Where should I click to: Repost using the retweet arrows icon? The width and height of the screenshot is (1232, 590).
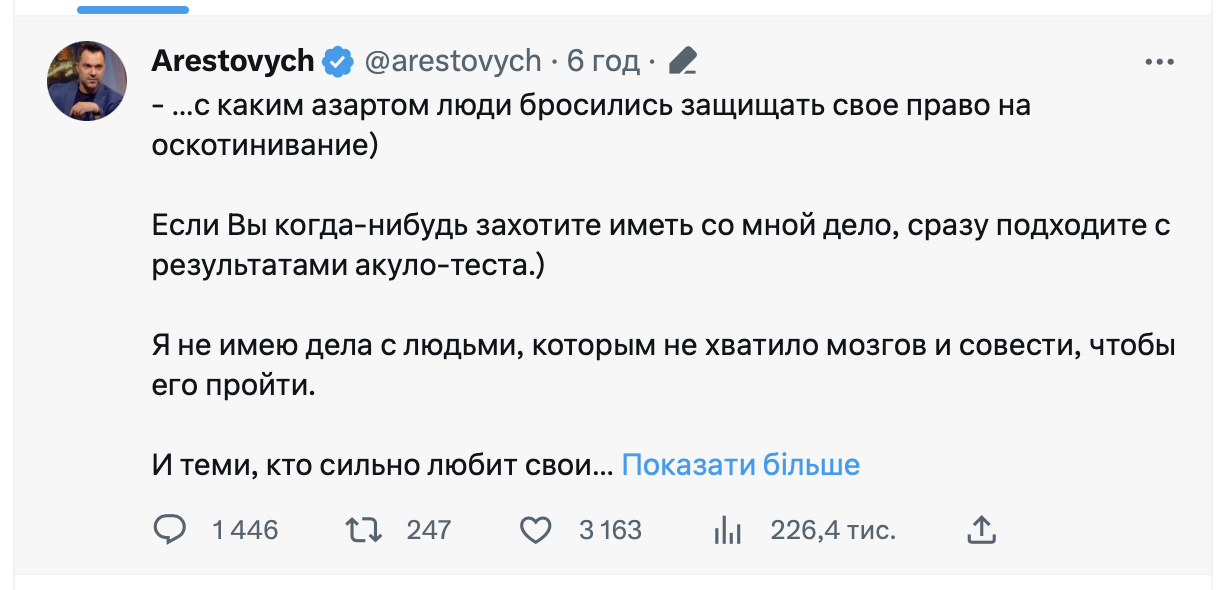(x=363, y=530)
